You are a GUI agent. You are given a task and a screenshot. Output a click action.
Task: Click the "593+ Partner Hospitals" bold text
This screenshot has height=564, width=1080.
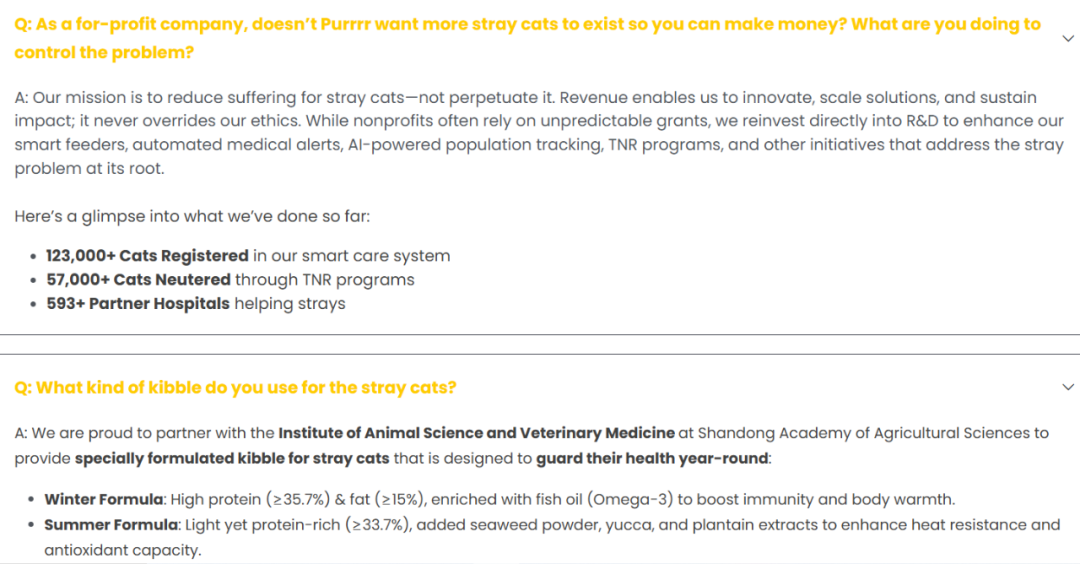tap(138, 304)
